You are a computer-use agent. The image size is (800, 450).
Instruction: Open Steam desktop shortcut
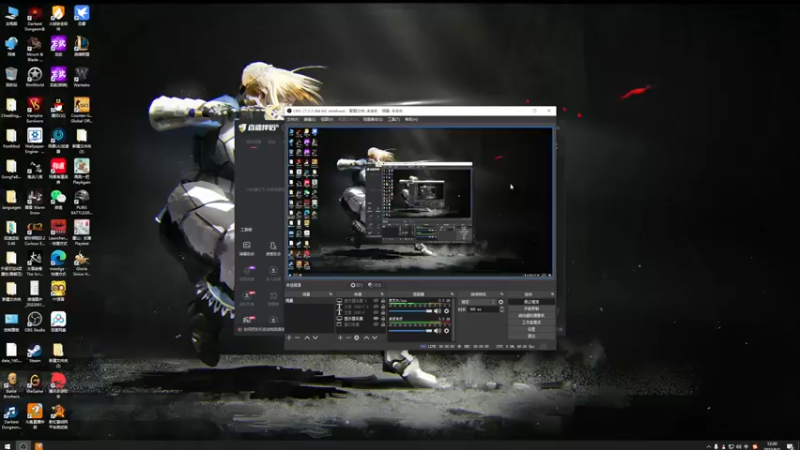35,353
